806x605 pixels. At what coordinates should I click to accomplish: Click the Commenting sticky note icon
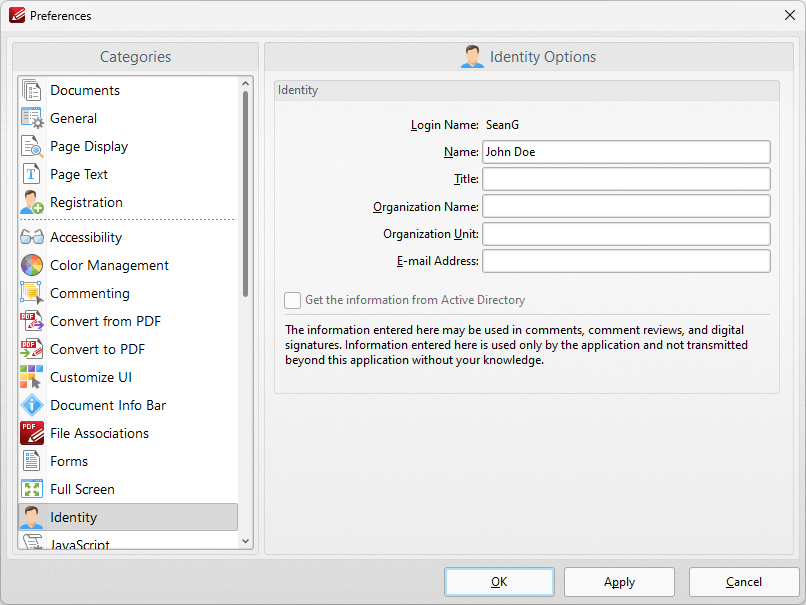pos(31,294)
